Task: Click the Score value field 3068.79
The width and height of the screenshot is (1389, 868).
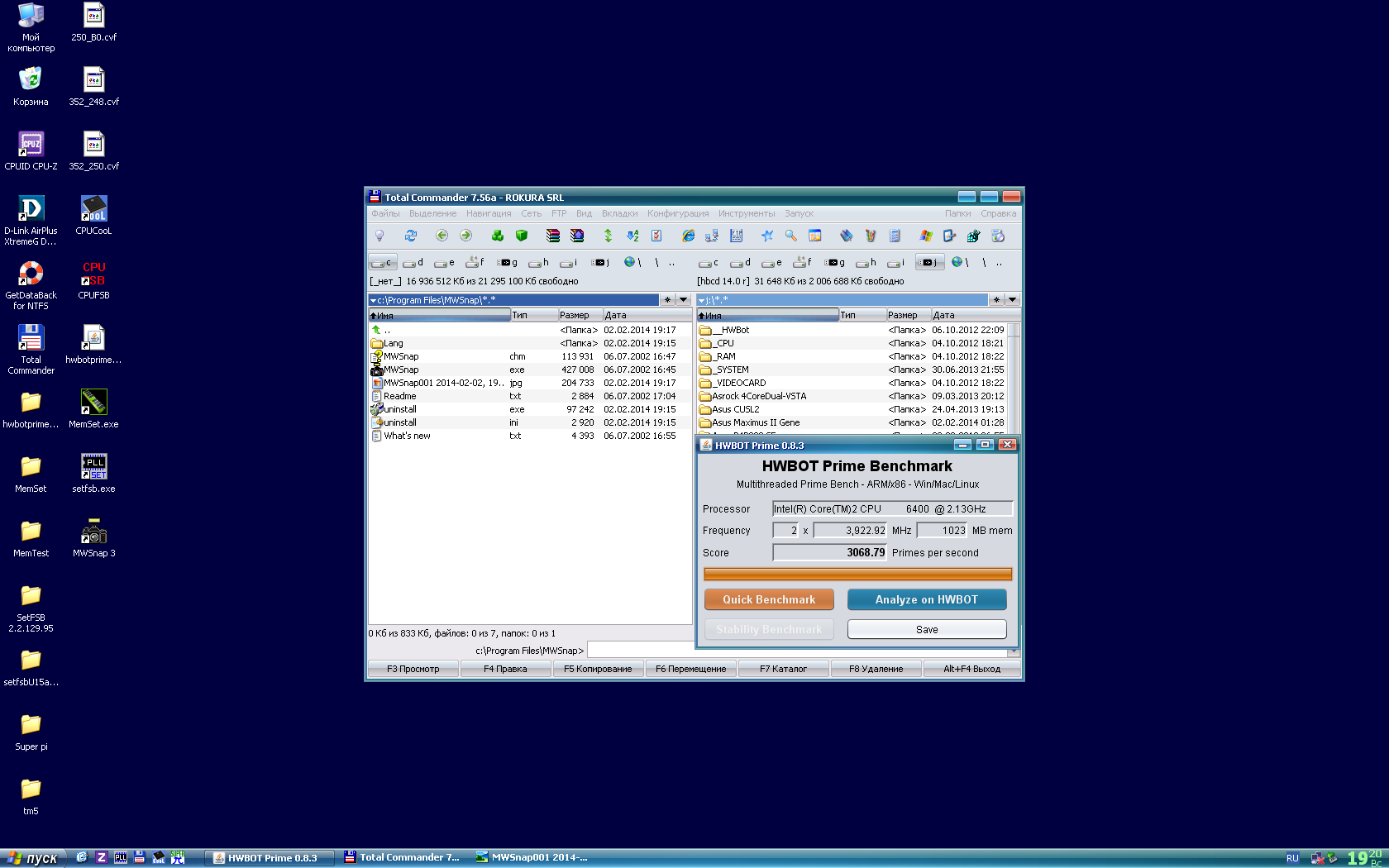Action: [x=829, y=552]
